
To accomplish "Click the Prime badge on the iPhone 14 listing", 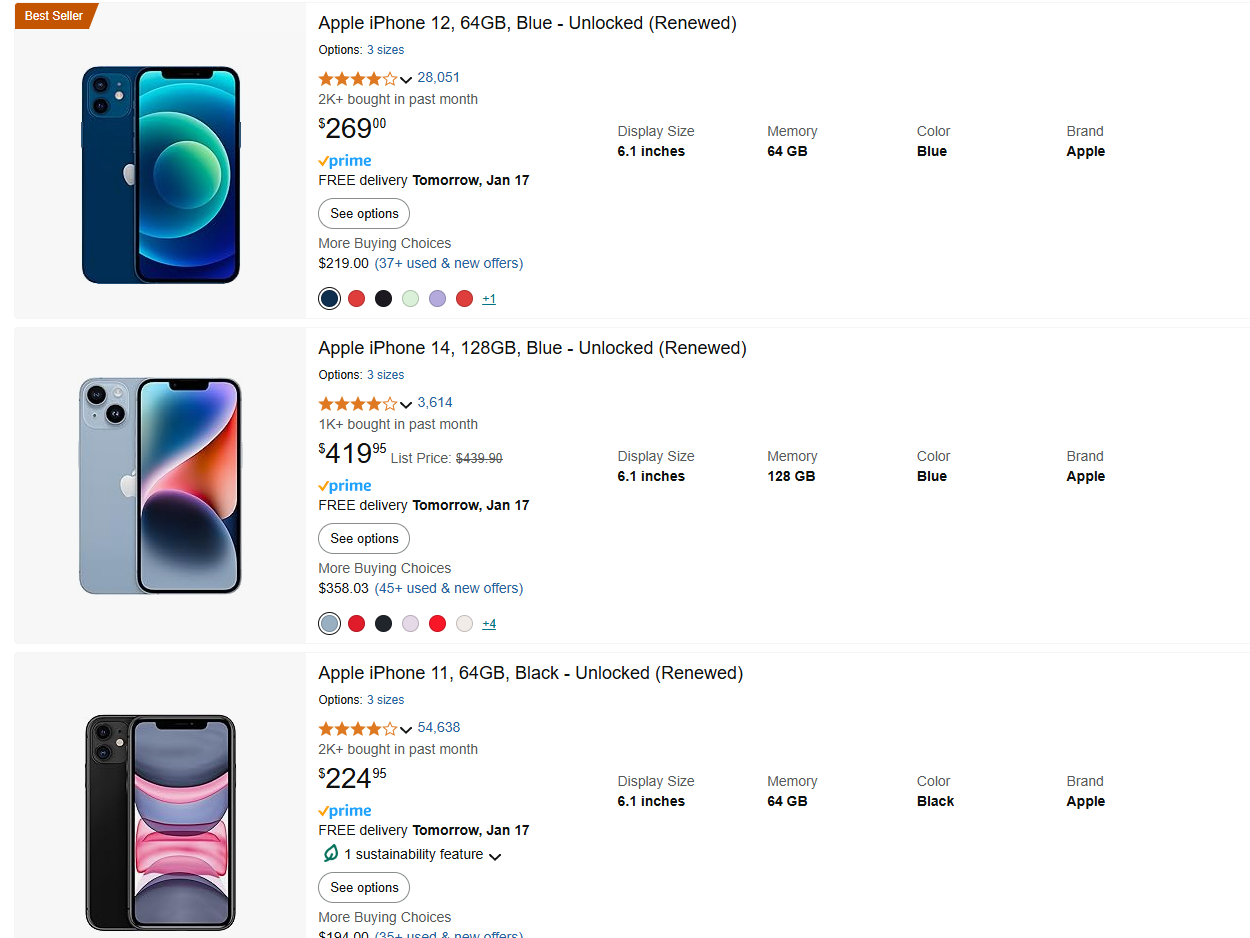I will (344, 485).
